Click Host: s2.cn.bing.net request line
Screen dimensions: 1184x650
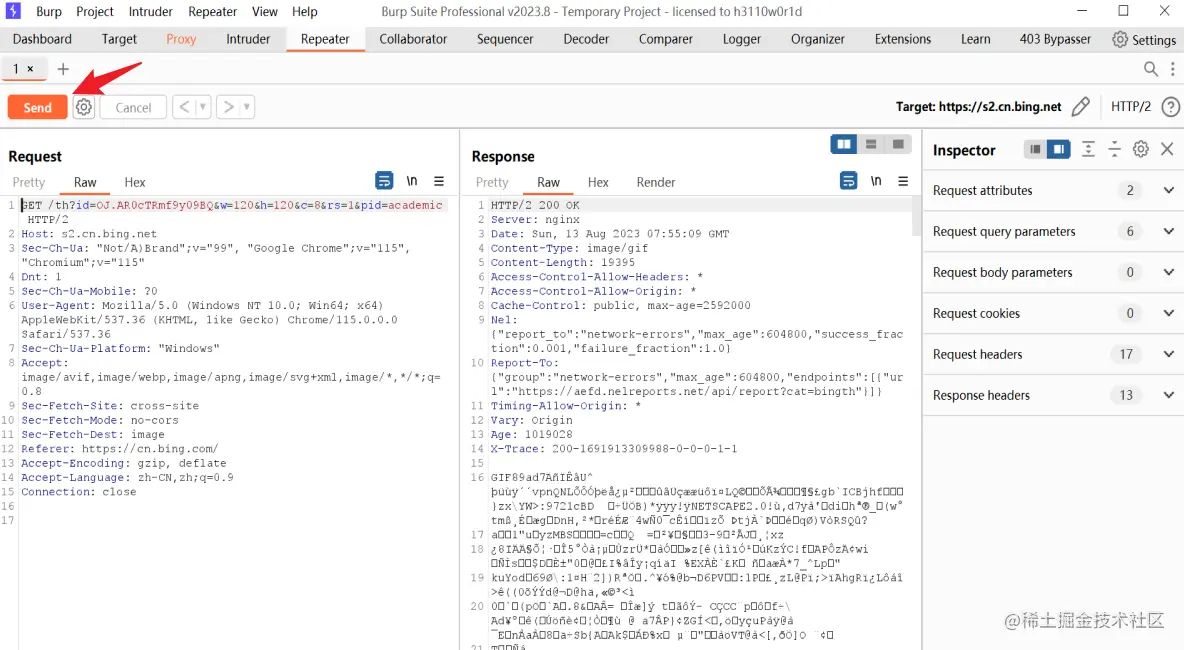pyautogui.click(x=89, y=234)
